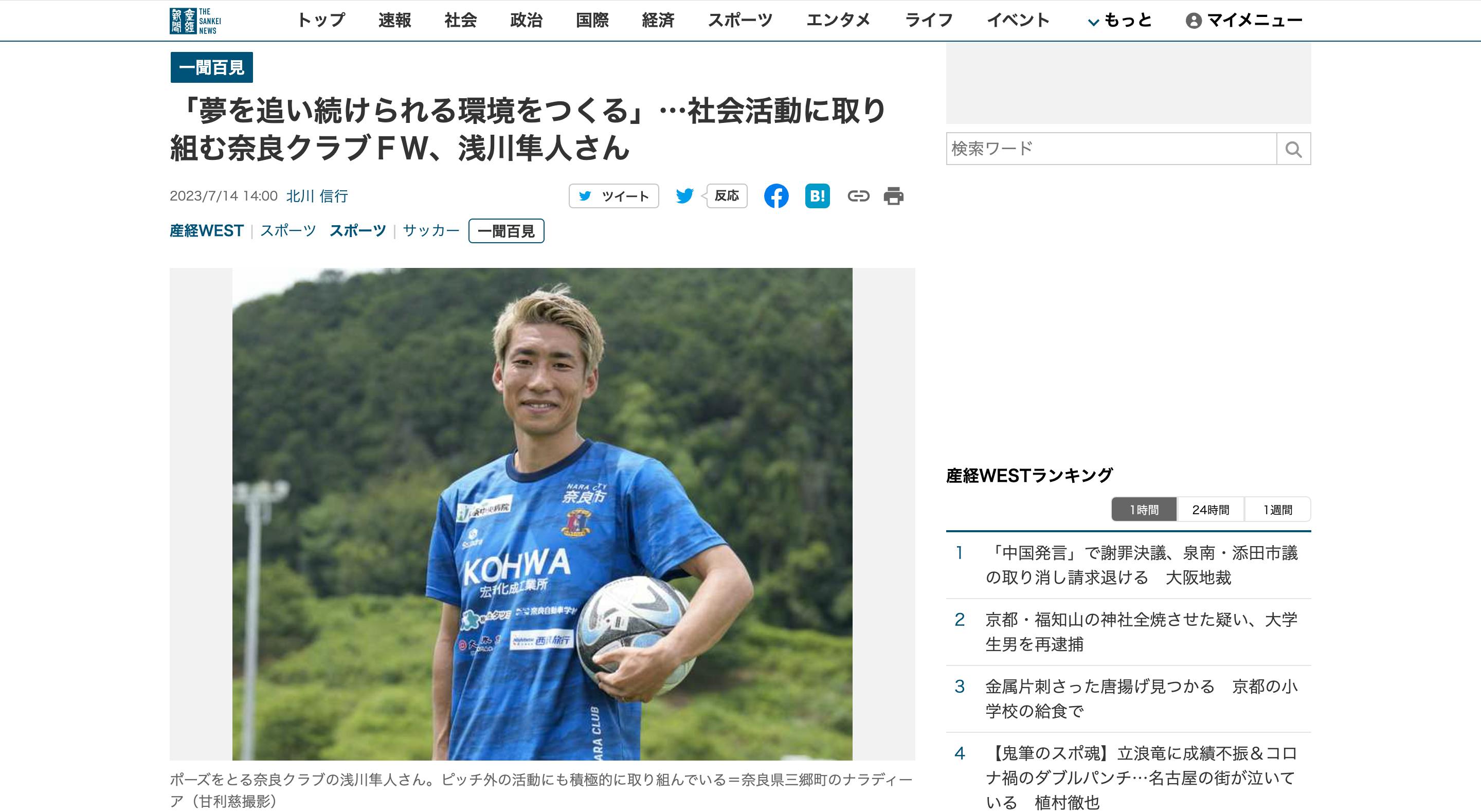Bookmark with the Hatena B! icon
The height and width of the screenshot is (812, 1481).
pyautogui.click(x=818, y=196)
